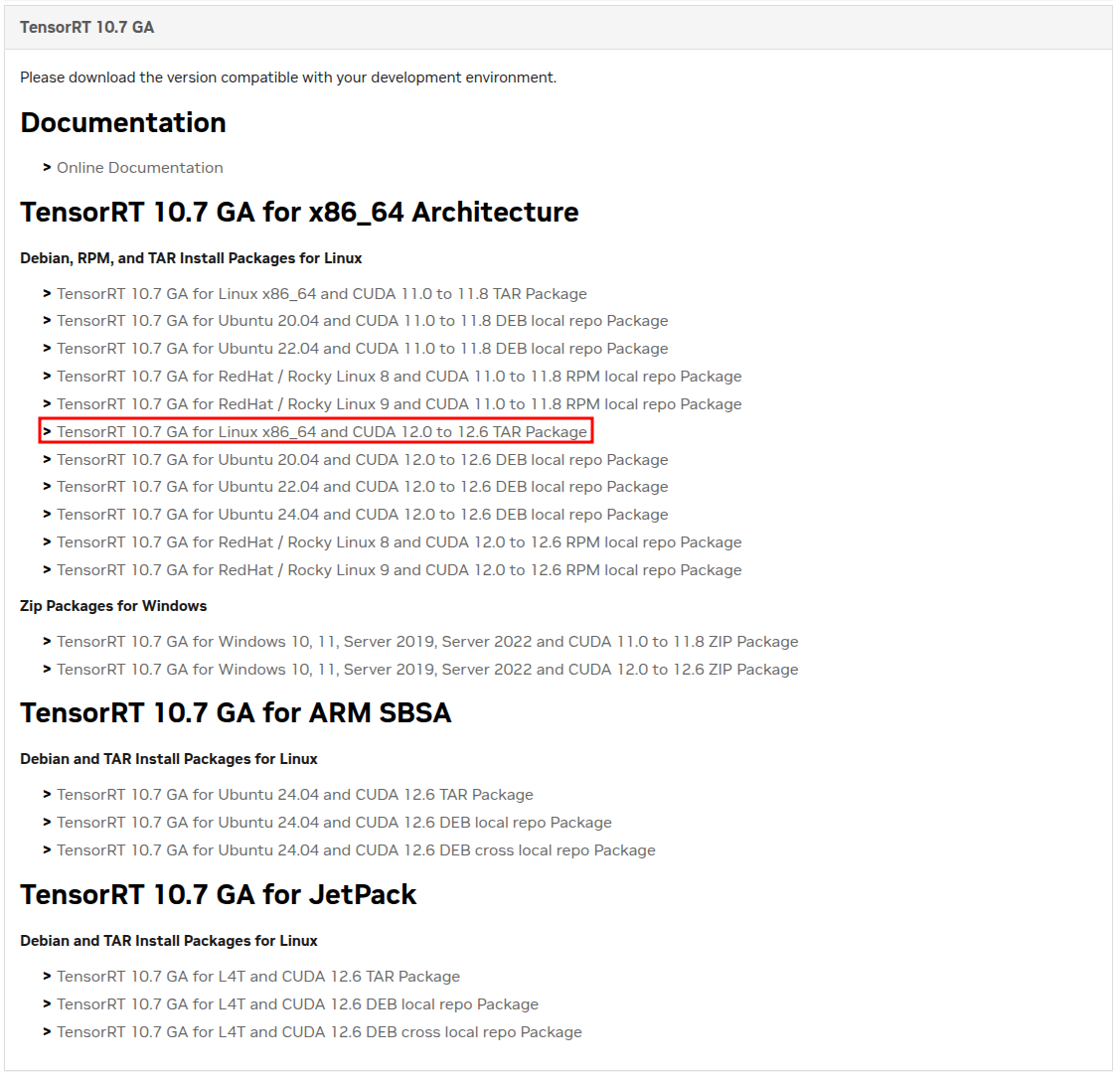Open ARM SBSA Ubuntu 24.04 CUDA 12.6 TAR Package
The height and width of the screenshot is (1076, 1120).
295,796
